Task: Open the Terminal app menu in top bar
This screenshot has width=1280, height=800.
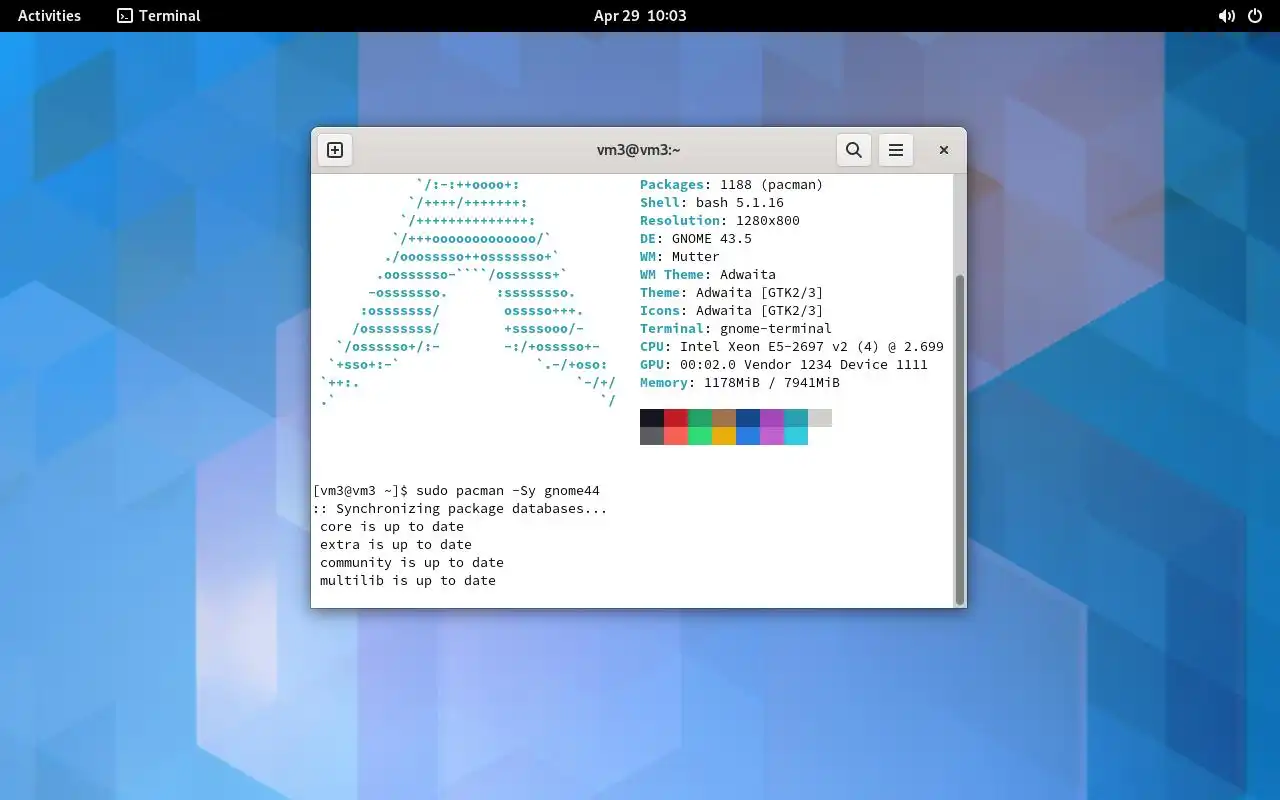Action: click(159, 16)
